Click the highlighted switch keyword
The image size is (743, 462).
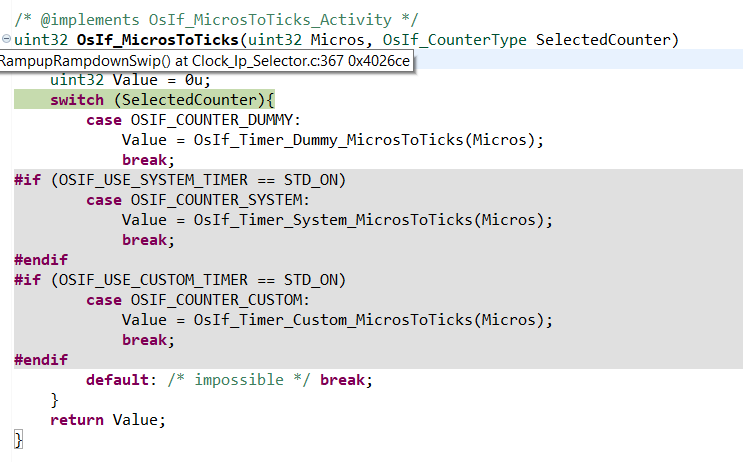(77, 100)
